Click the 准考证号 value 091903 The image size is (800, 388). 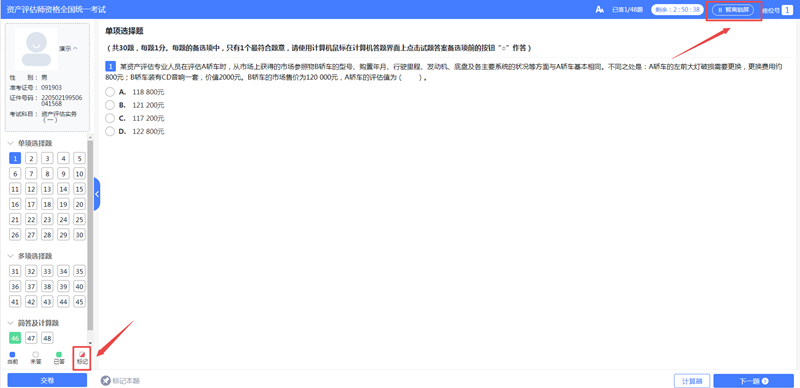(x=52, y=87)
